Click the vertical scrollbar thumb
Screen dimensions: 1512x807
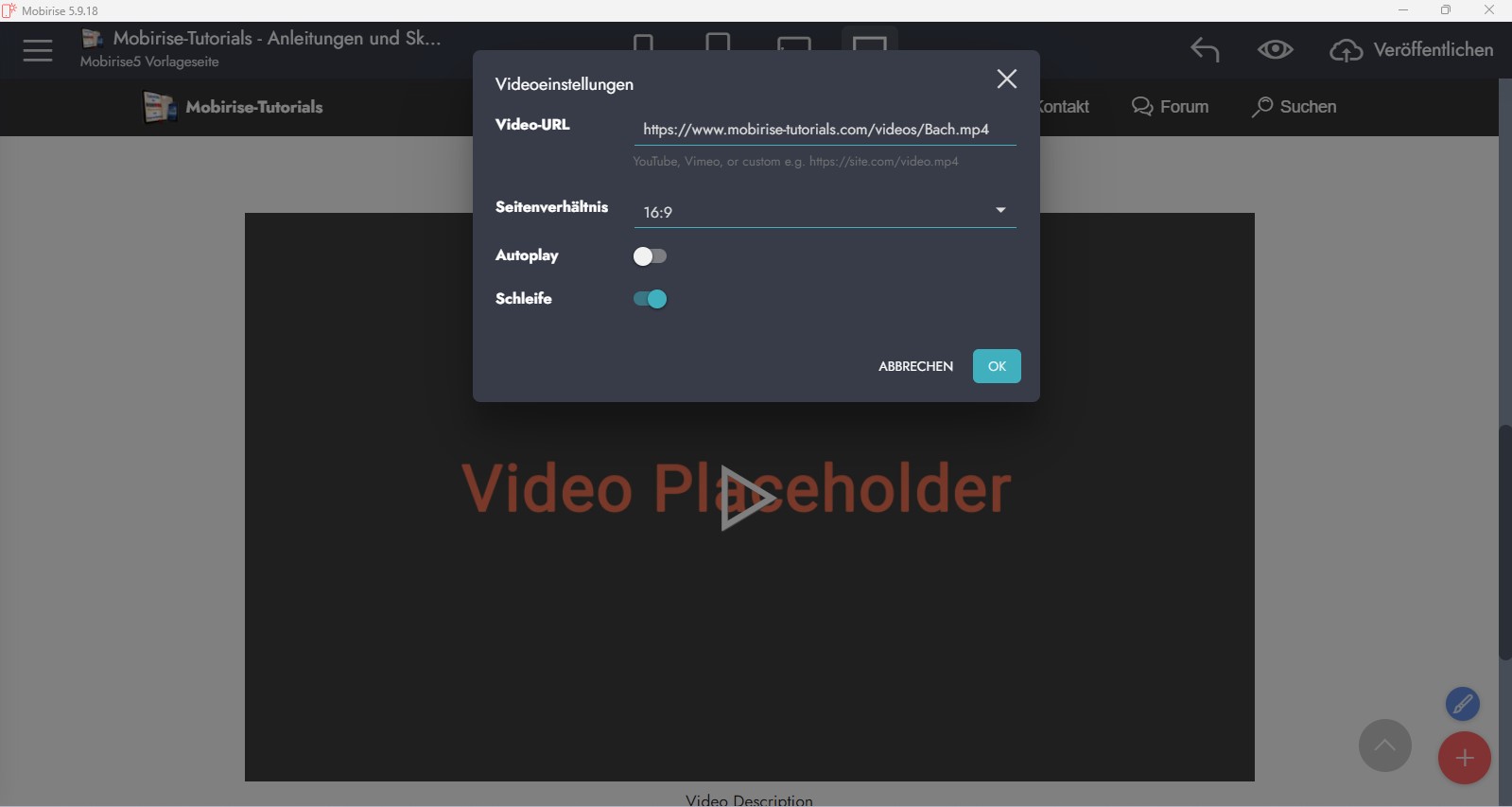(1504, 543)
